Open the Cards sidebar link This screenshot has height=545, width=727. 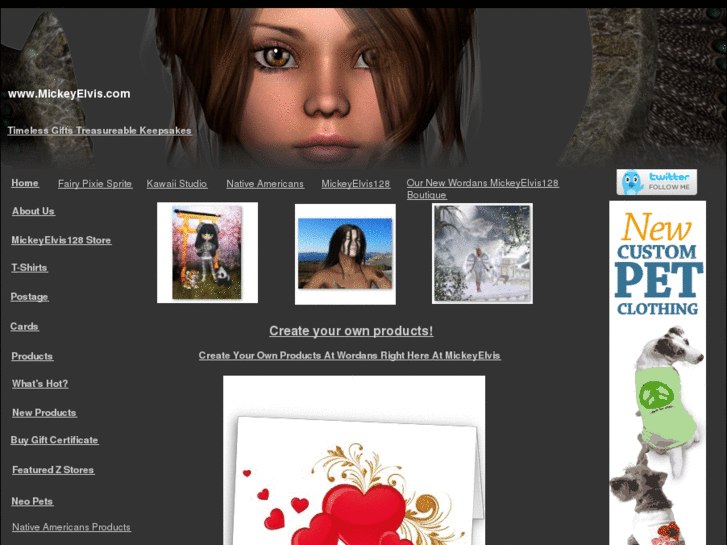point(24,327)
